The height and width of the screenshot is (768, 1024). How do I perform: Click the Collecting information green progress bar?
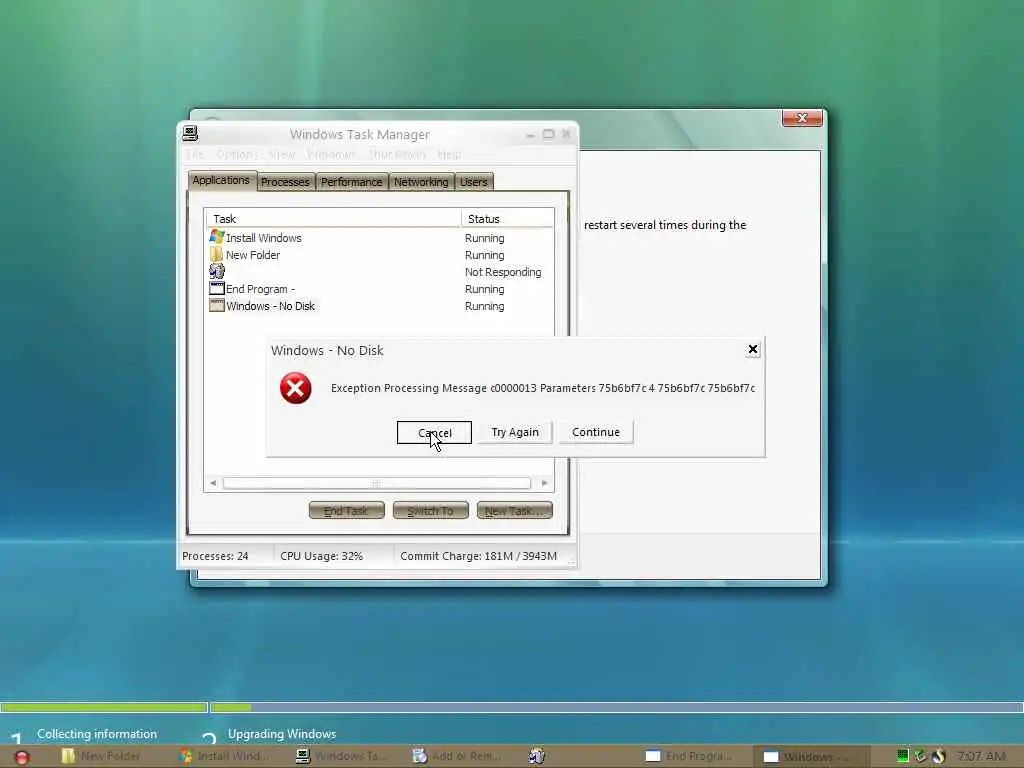click(x=104, y=707)
